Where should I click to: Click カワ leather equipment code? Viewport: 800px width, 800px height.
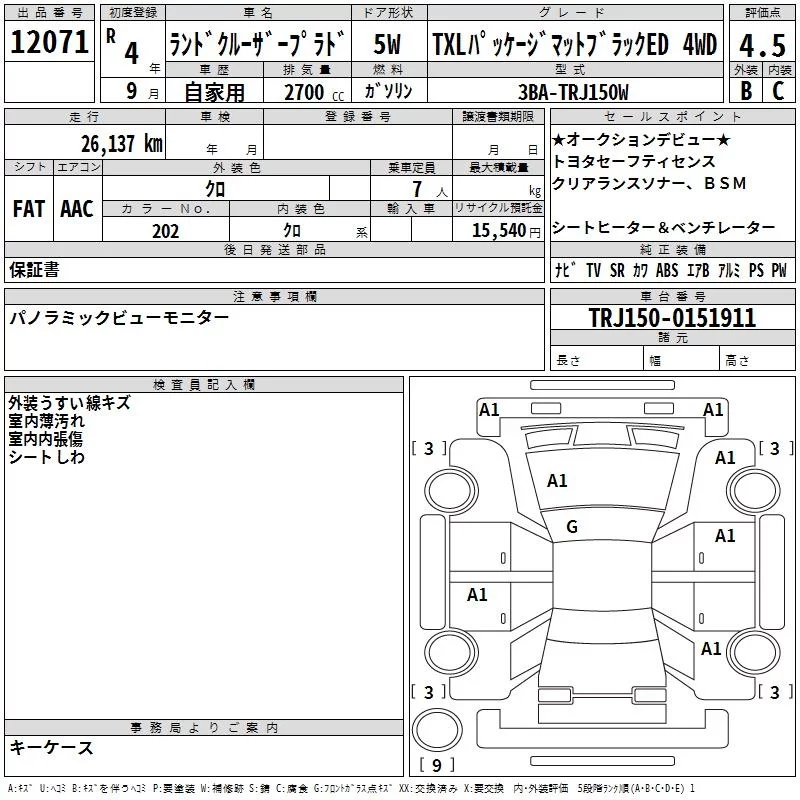[640, 270]
